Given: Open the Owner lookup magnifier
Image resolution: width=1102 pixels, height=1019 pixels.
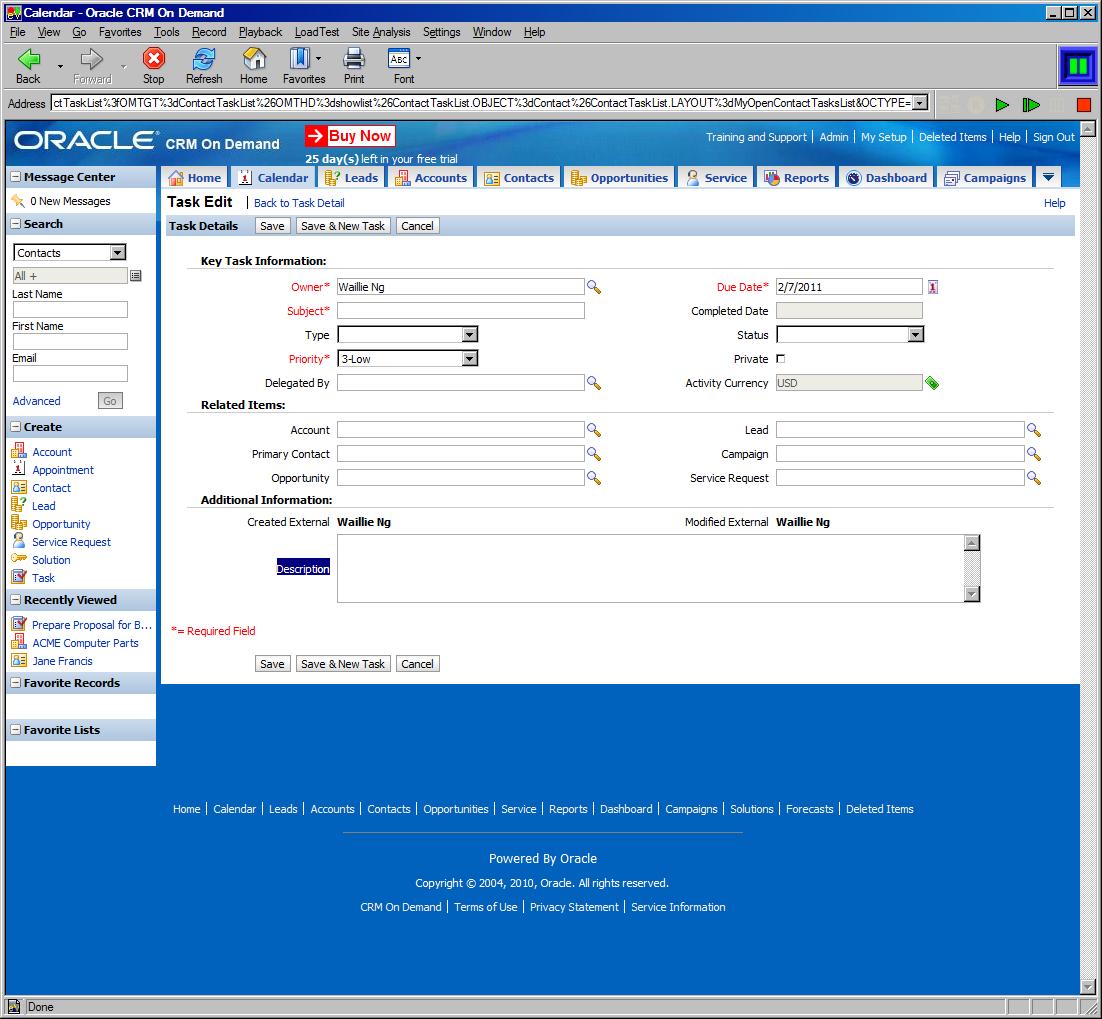Looking at the screenshot, I should pos(594,287).
